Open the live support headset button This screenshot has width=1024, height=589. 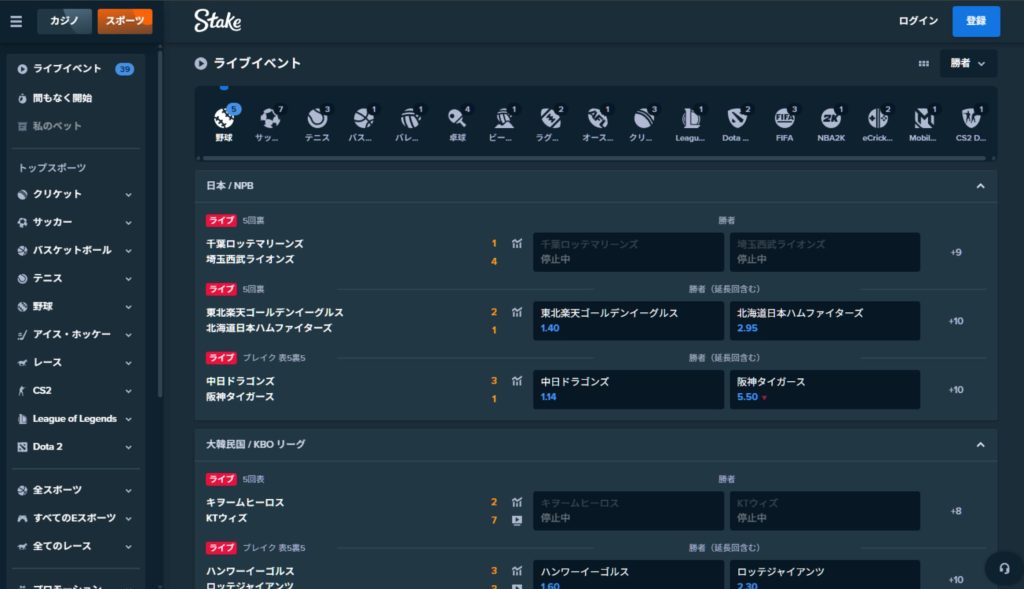pyautogui.click(x=1004, y=569)
